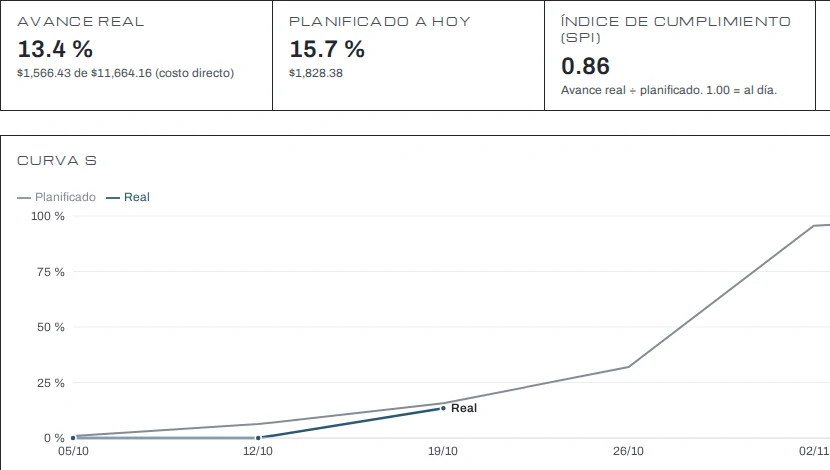This screenshot has width=830, height=470.
Task: Click the '13.4 %' value
Action: (55, 49)
